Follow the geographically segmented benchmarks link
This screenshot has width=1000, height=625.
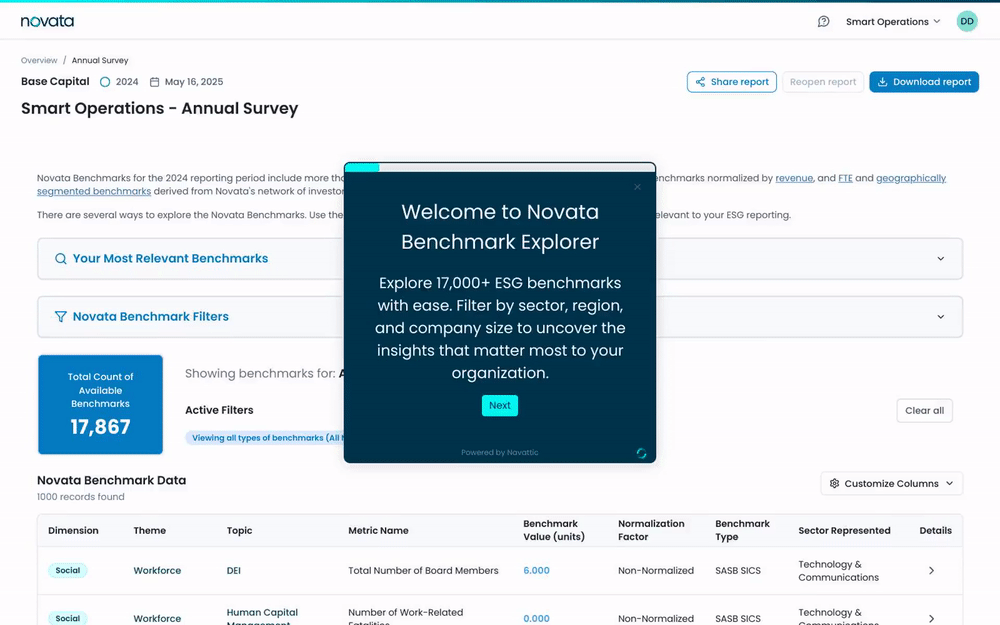tap(911, 179)
